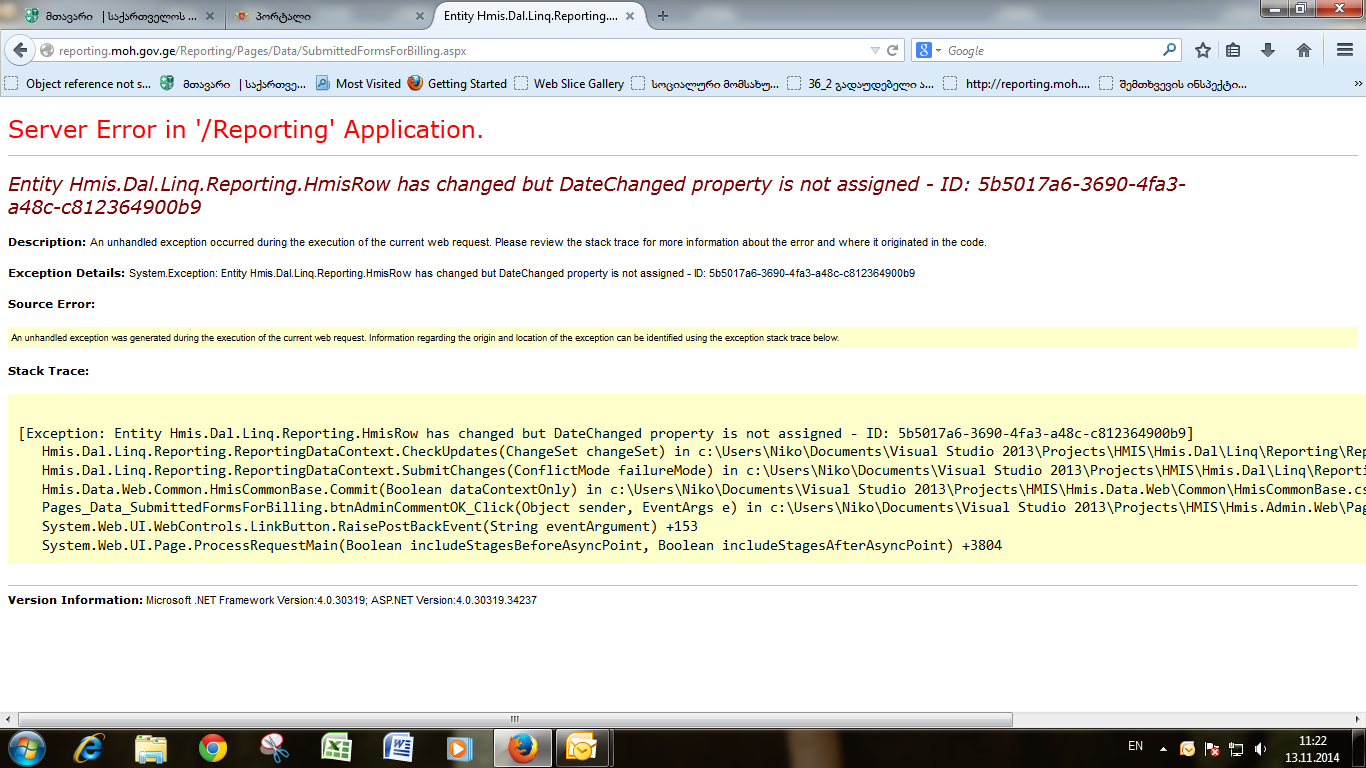Go to the Firefox Home page icon
This screenshot has height=768, width=1366.
[1303, 50]
